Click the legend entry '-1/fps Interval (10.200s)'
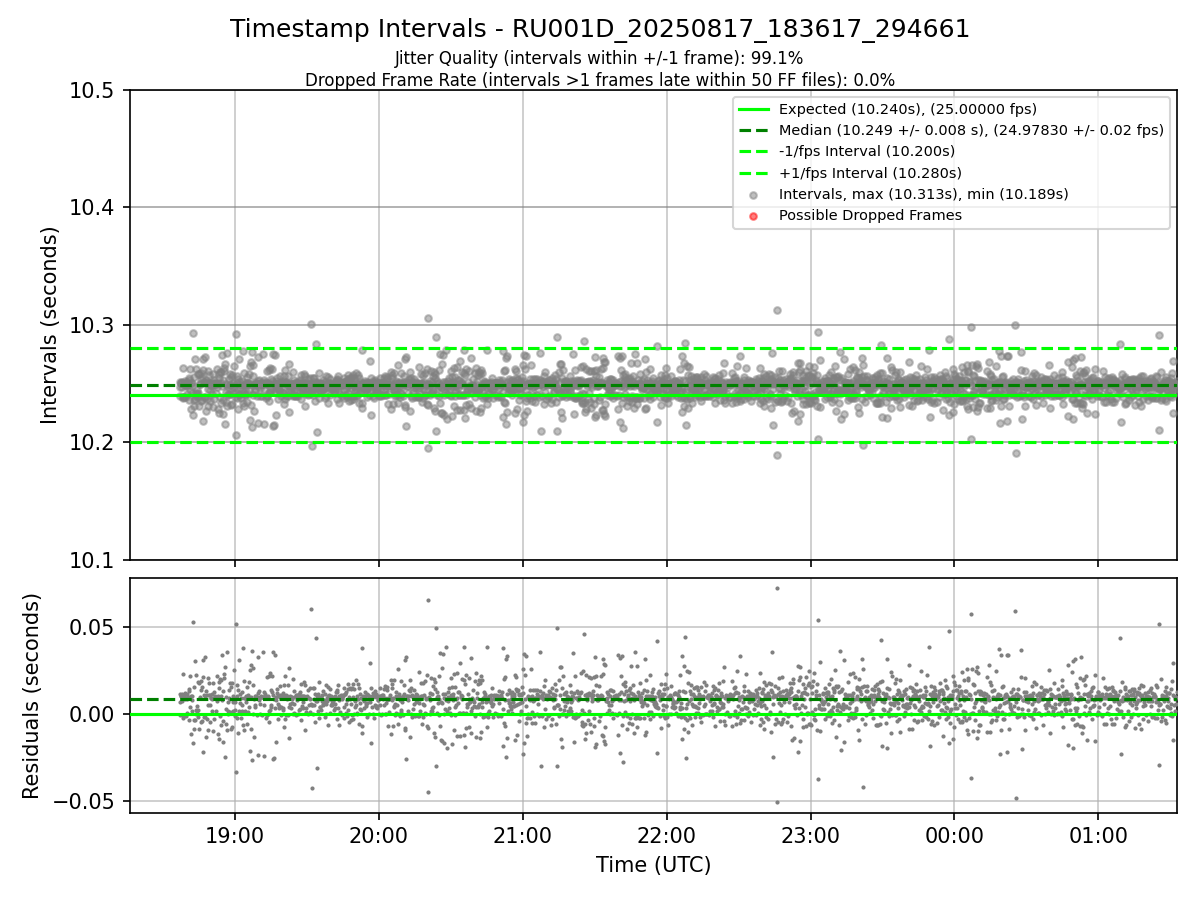 pos(867,151)
